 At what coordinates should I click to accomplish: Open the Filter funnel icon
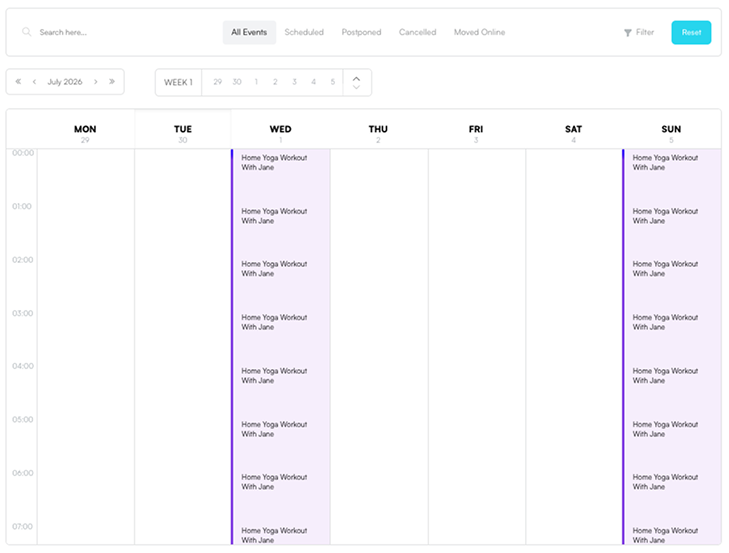pyautogui.click(x=628, y=33)
